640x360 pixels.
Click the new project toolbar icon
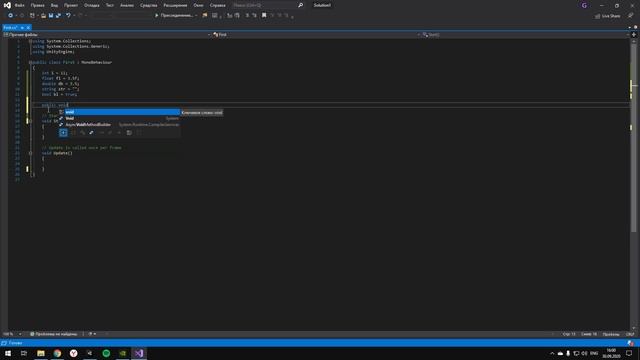click(32, 16)
